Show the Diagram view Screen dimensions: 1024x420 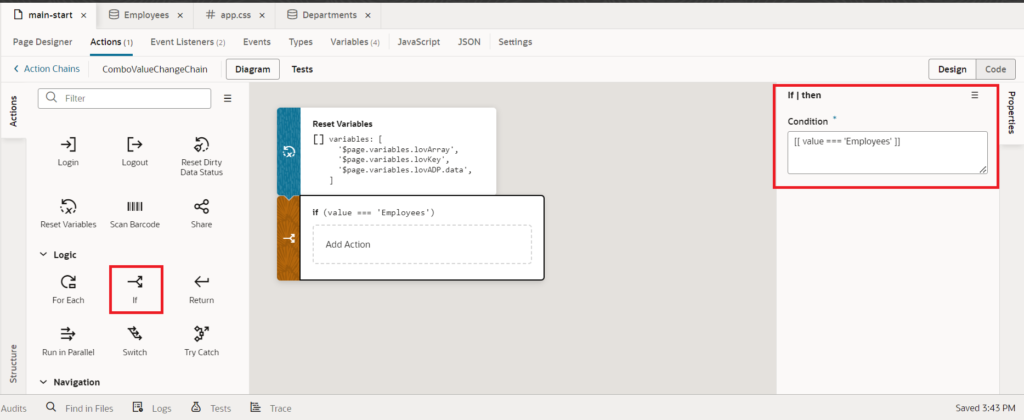click(253, 69)
